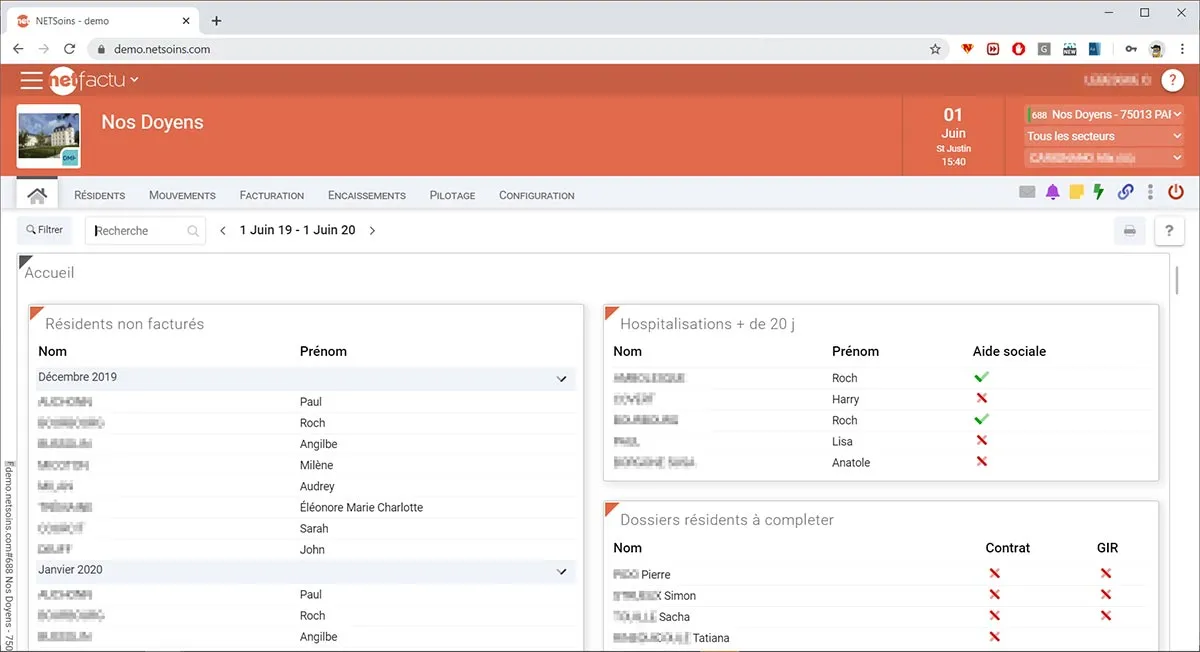
Task: Click the red power logout icon
Action: coord(1176,193)
